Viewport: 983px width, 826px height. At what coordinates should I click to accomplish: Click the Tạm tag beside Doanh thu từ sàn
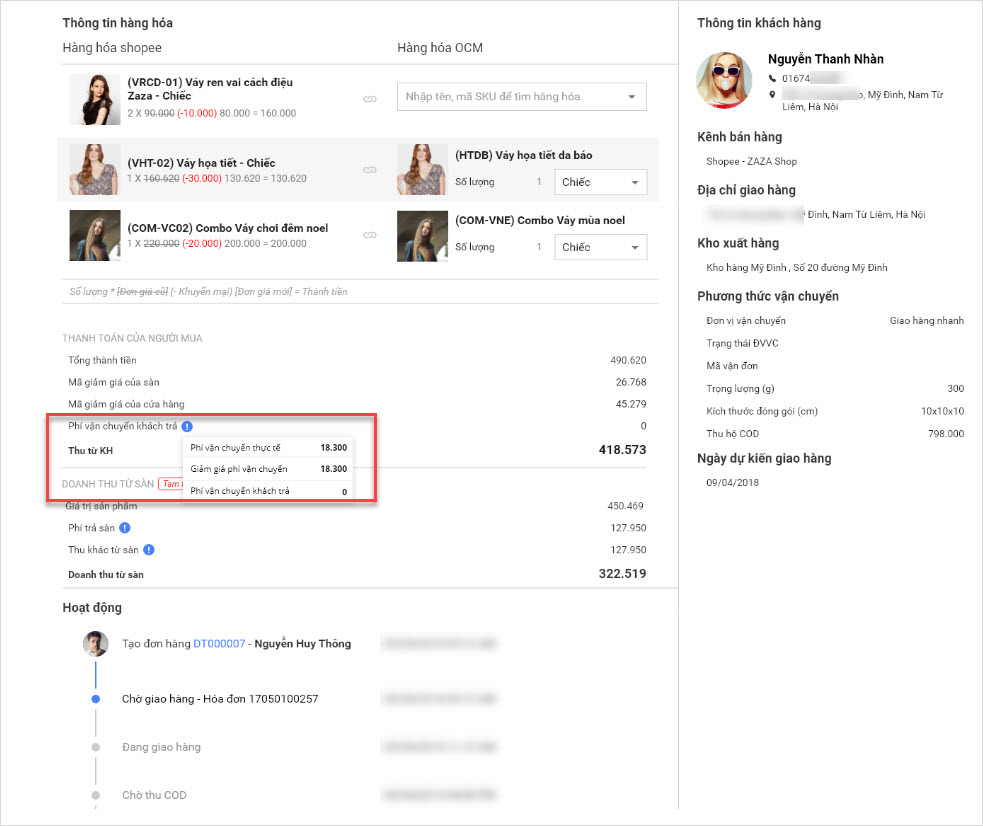tap(171, 484)
